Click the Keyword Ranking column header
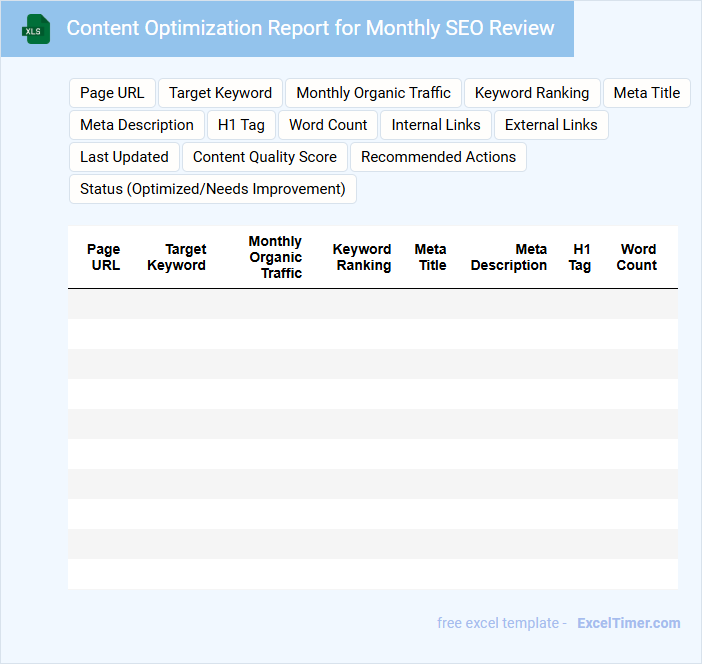The width and height of the screenshot is (702, 664). point(362,257)
